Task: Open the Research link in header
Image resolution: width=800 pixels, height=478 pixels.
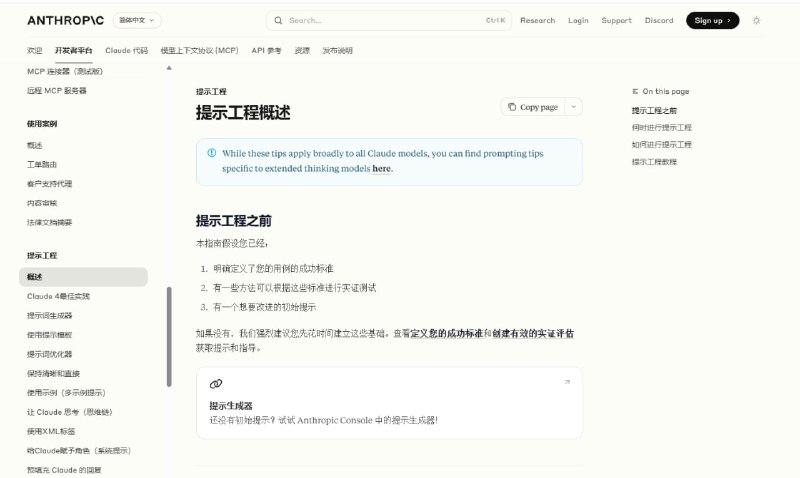Action: [537, 20]
